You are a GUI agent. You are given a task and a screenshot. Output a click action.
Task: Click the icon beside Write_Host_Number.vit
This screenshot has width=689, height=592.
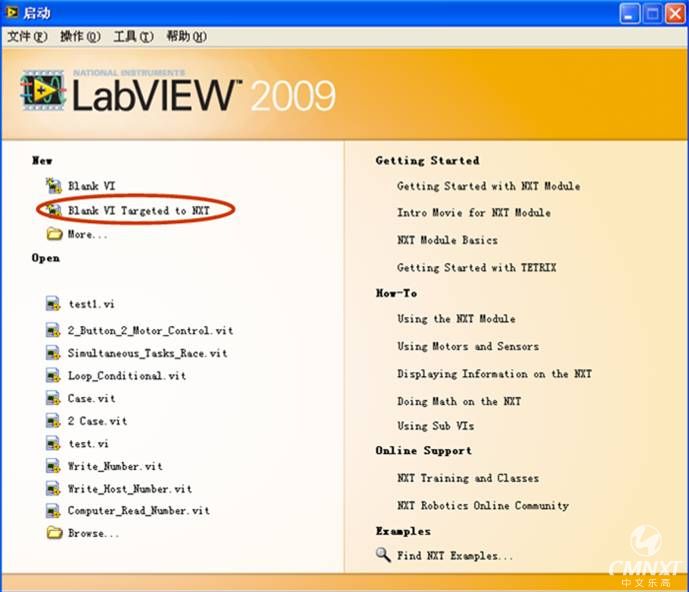[x=53, y=489]
